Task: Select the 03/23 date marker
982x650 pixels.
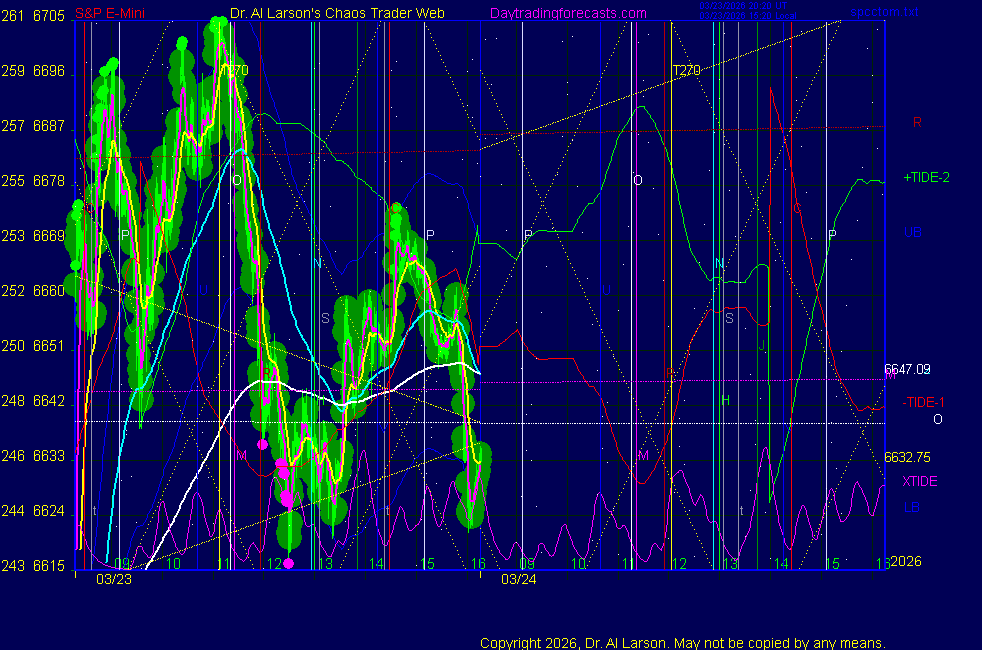Action: pyautogui.click(x=113, y=579)
